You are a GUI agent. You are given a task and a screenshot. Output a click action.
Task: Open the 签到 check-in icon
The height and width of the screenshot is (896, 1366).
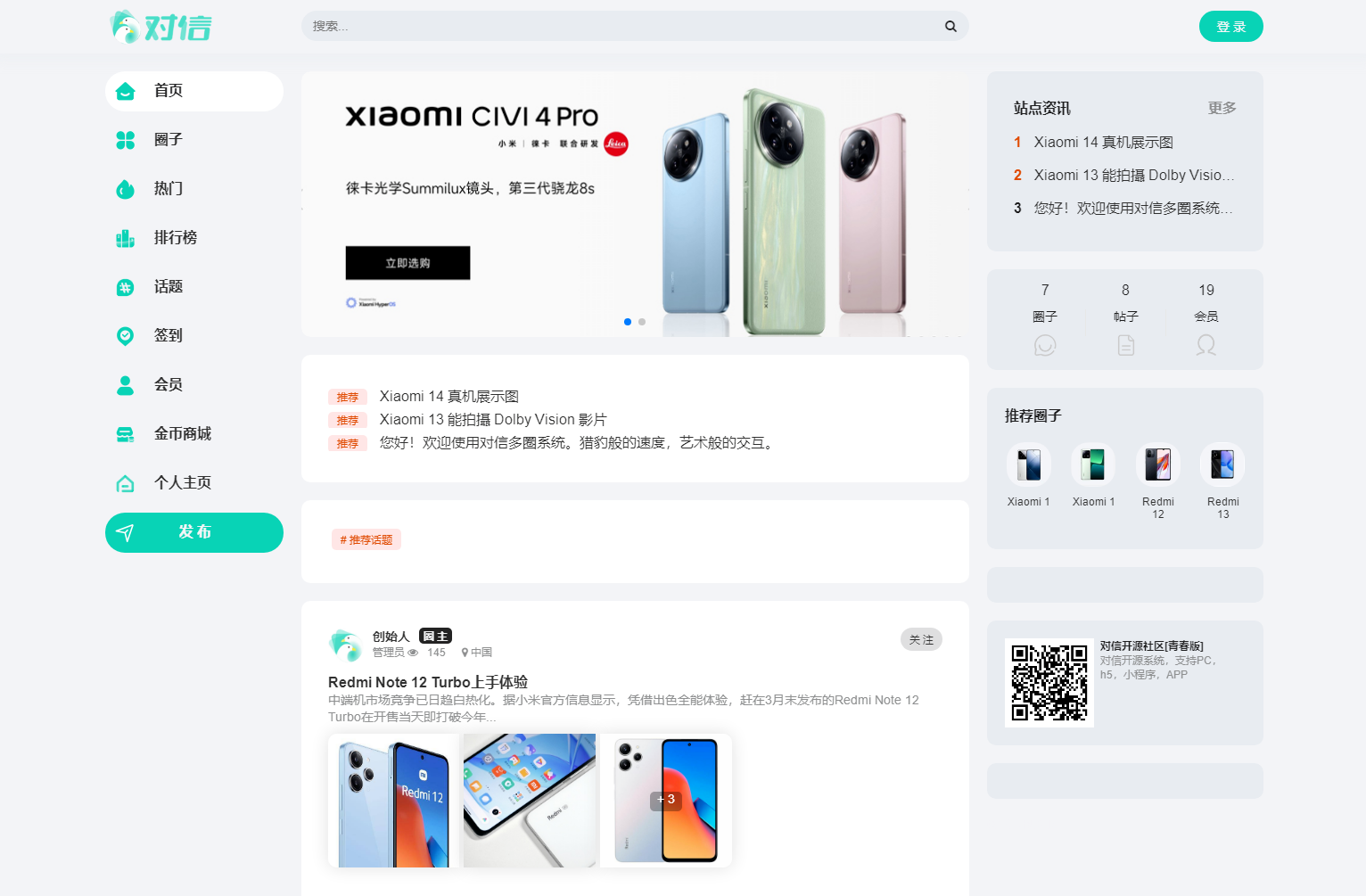pos(126,336)
